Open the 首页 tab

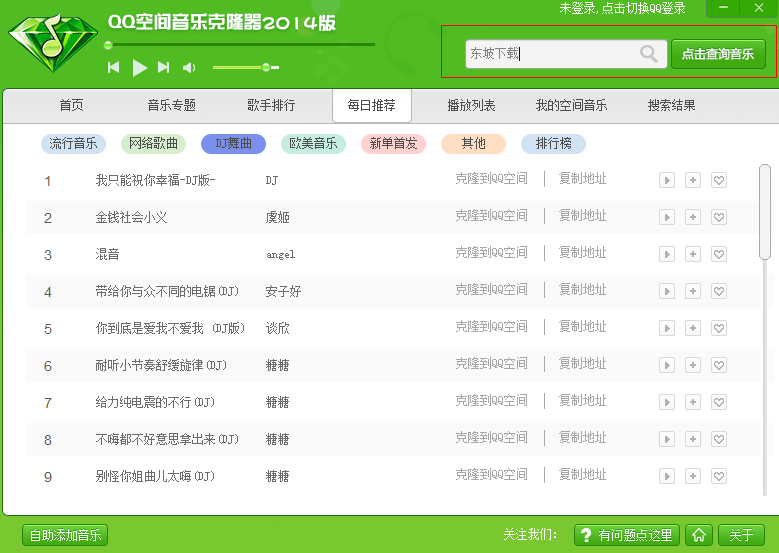click(72, 105)
